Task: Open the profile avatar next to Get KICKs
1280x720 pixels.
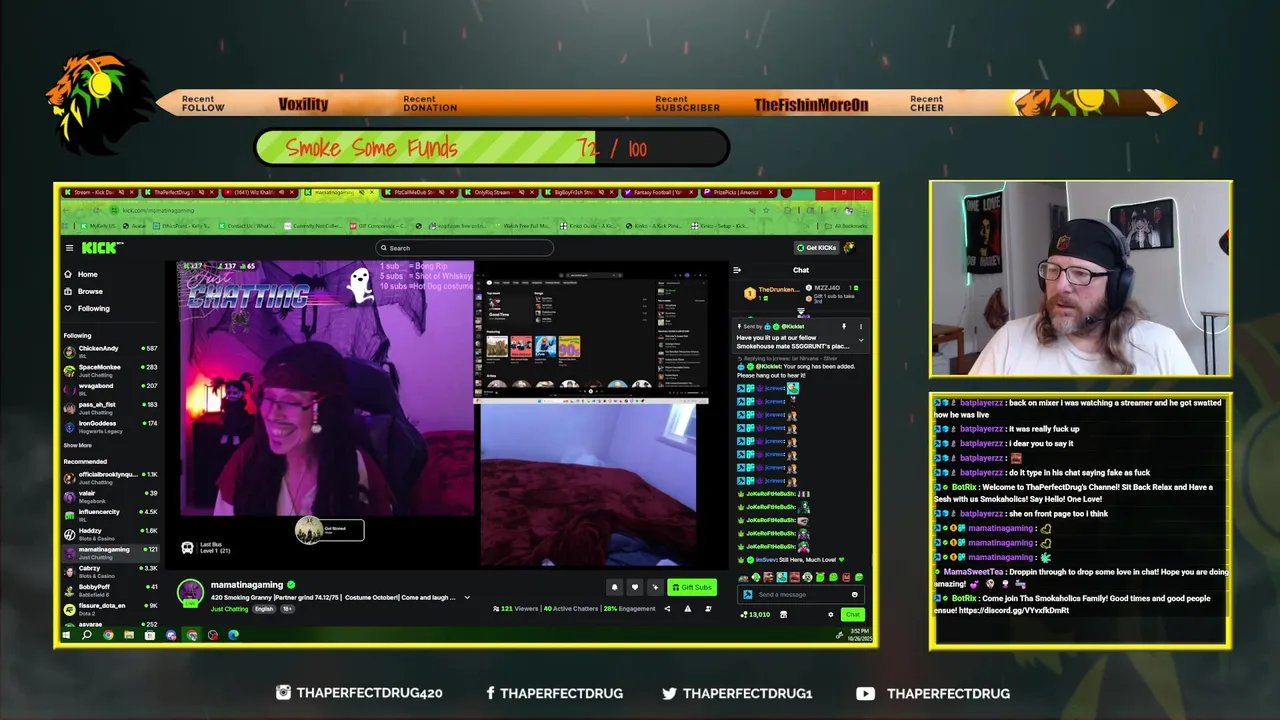Action: pos(849,248)
